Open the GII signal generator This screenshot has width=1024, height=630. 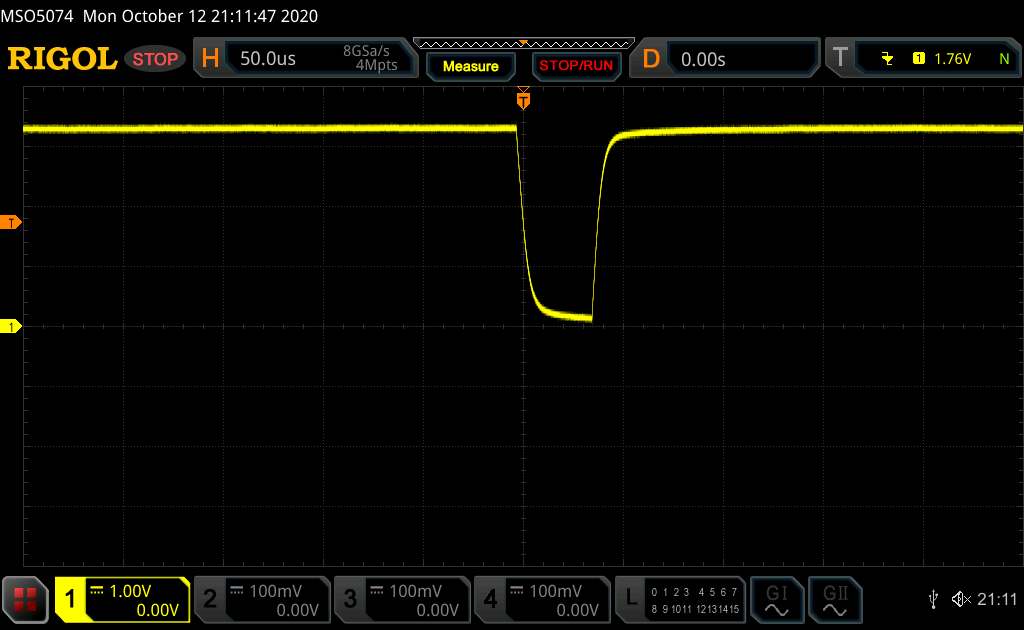tap(835, 599)
